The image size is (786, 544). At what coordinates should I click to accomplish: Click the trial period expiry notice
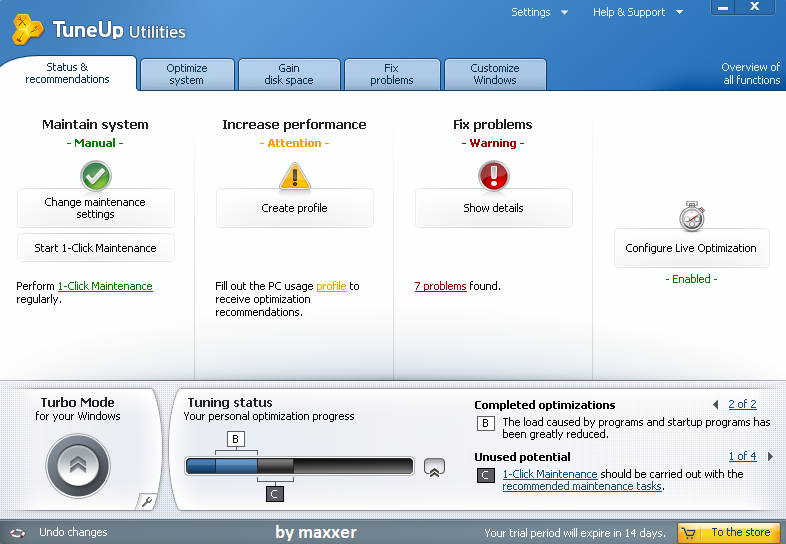pyautogui.click(x=574, y=533)
